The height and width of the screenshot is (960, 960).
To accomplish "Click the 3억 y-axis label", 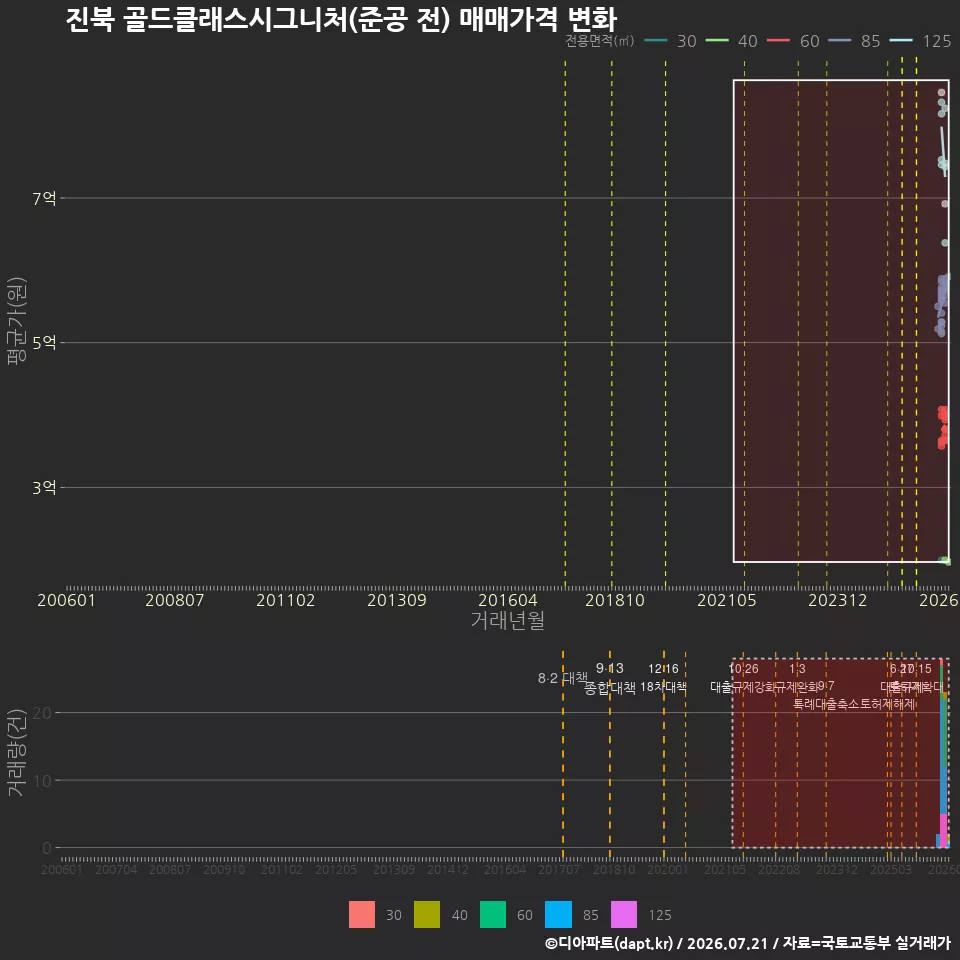I will pyautogui.click(x=45, y=488).
